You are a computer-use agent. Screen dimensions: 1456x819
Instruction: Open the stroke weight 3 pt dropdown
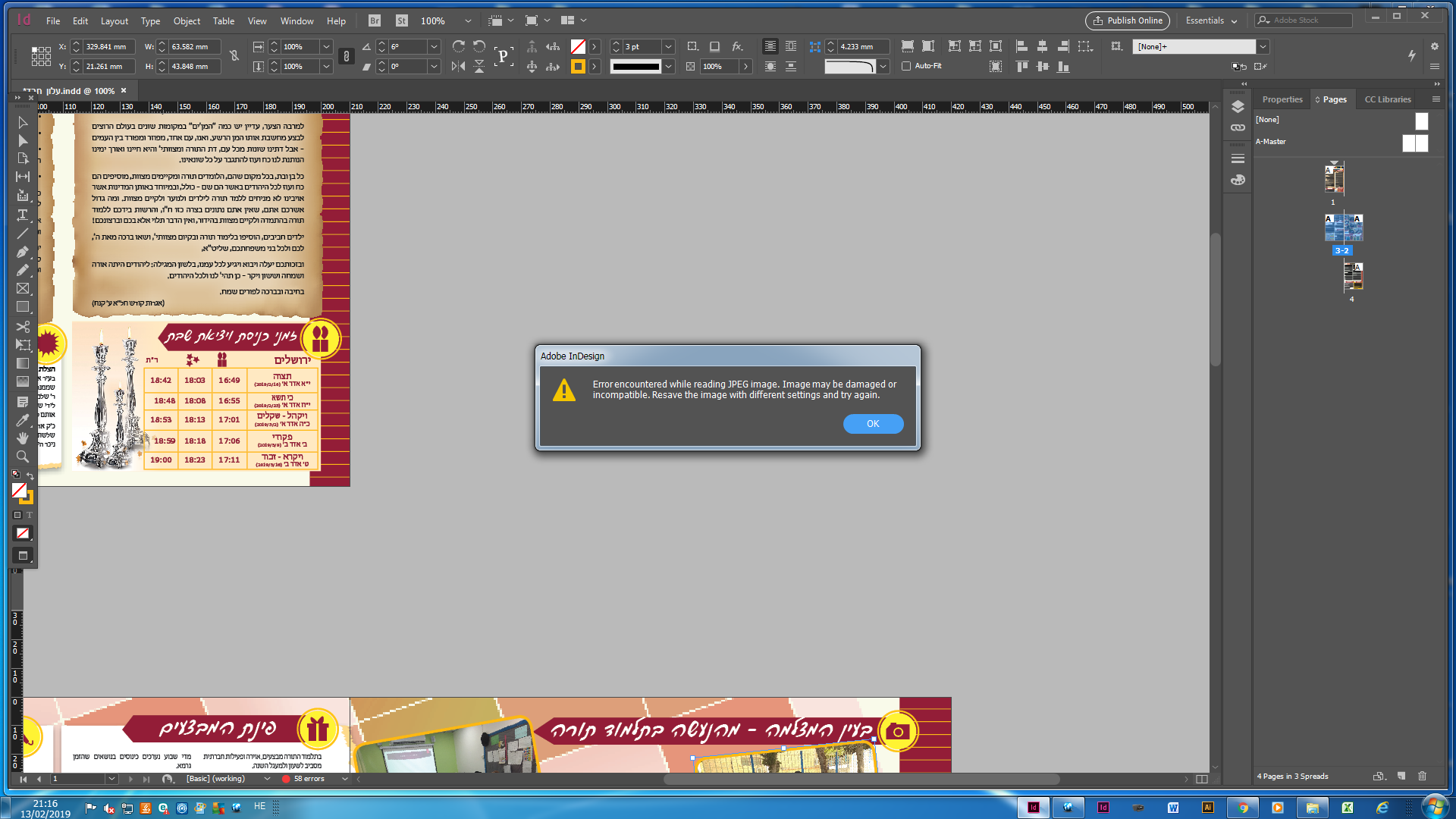coord(668,47)
